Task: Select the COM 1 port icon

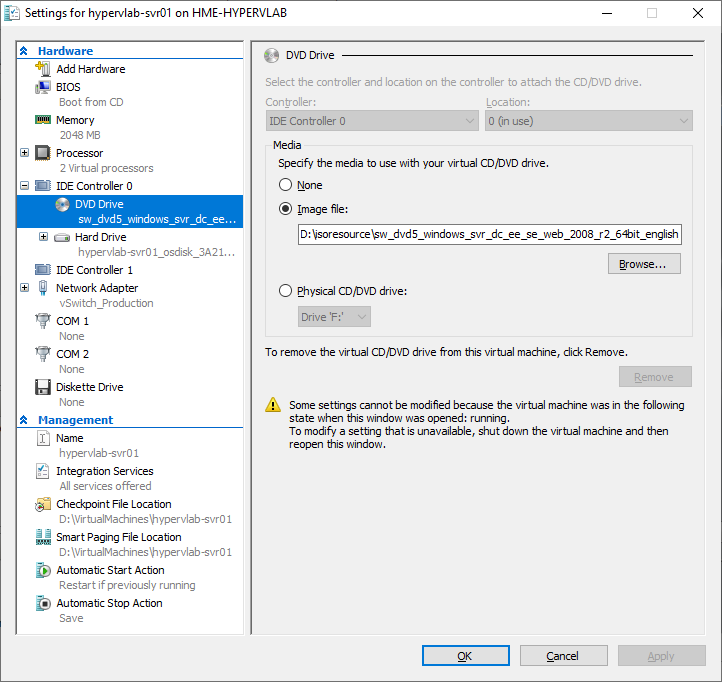Action: pyautogui.click(x=43, y=321)
